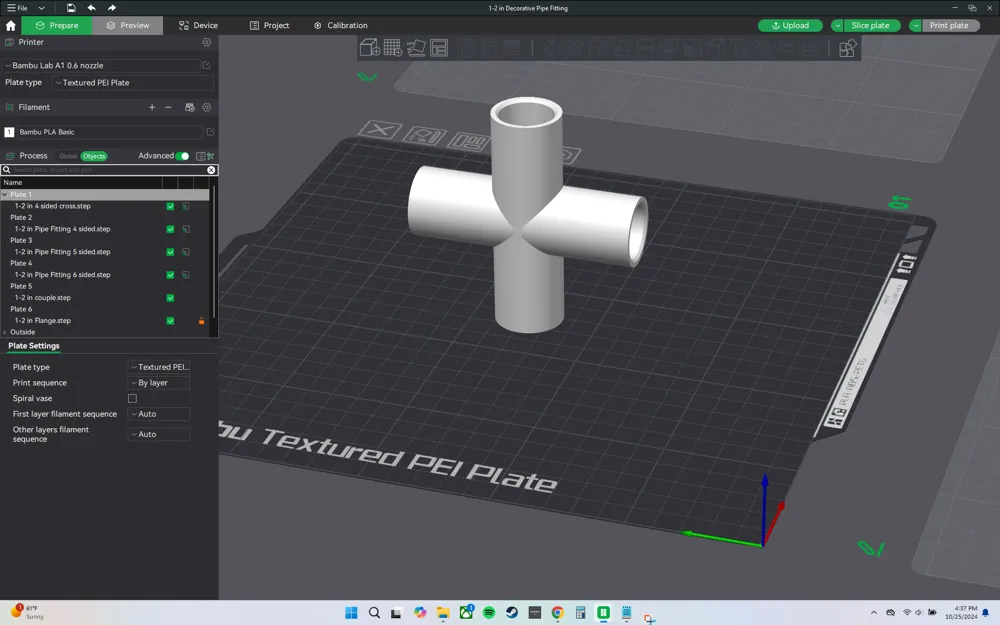The image size is (1000, 625).
Task: Click the Arrange all objects icon
Action: [439, 48]
